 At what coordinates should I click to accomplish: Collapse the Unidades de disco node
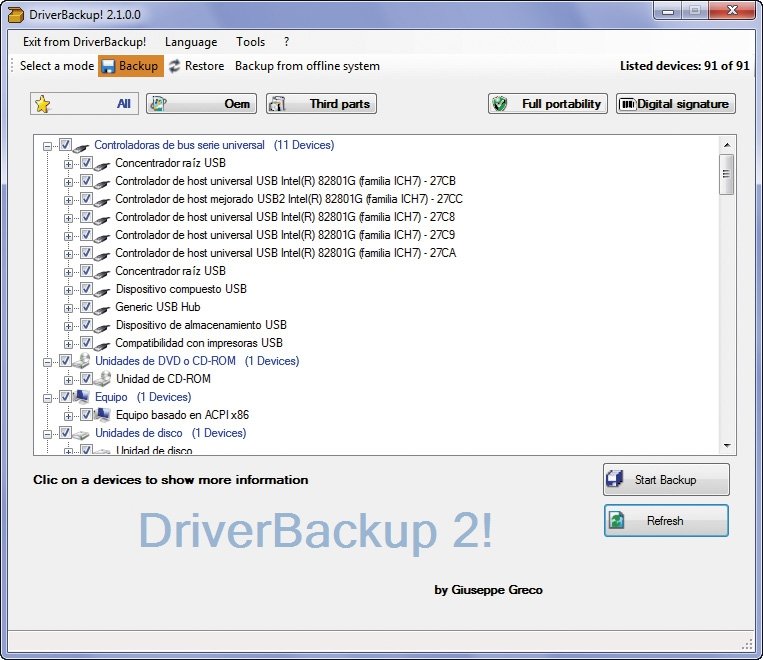tap(47, 434)
